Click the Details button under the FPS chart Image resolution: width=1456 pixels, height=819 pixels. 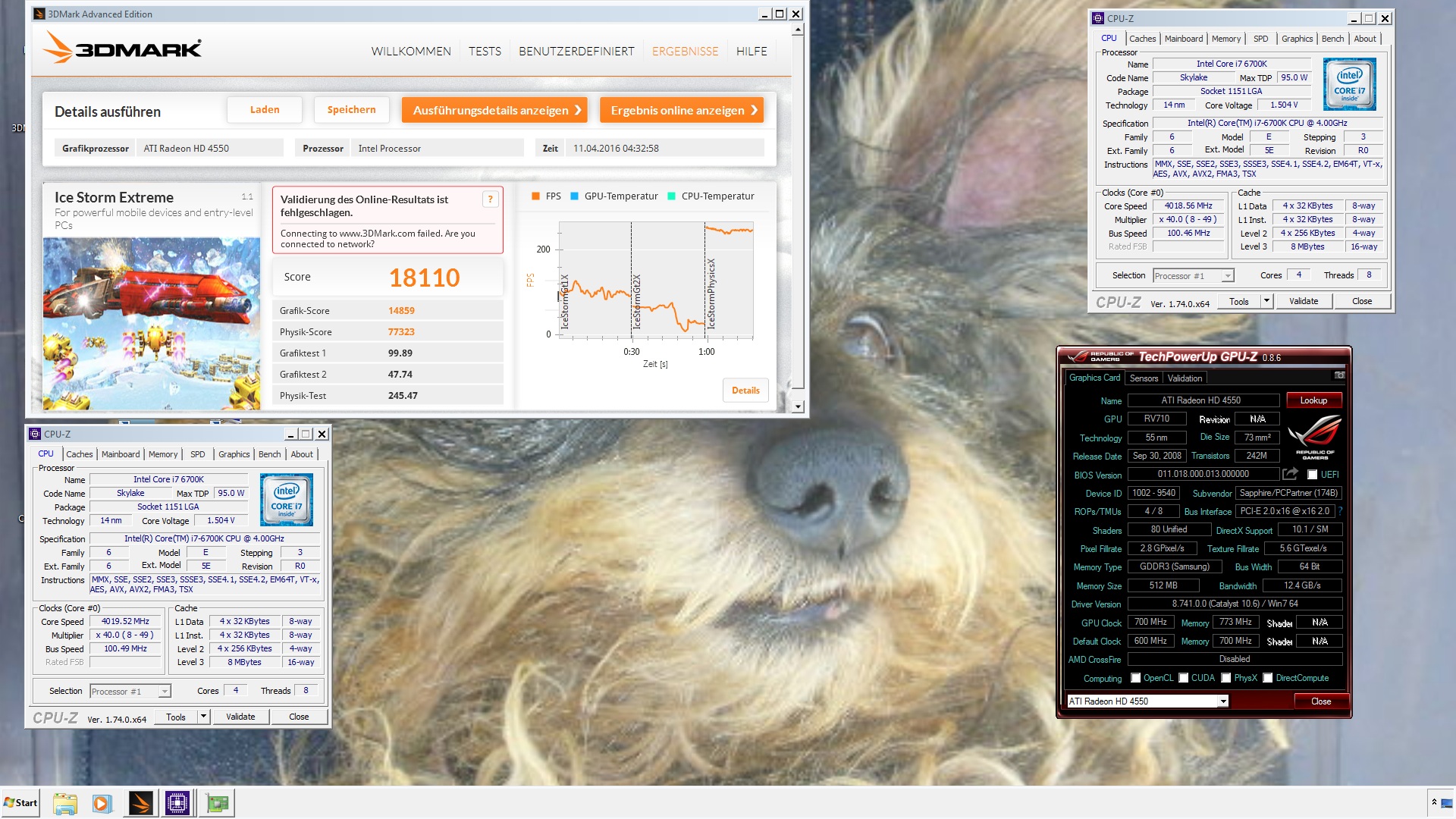(x=745, y=391)
